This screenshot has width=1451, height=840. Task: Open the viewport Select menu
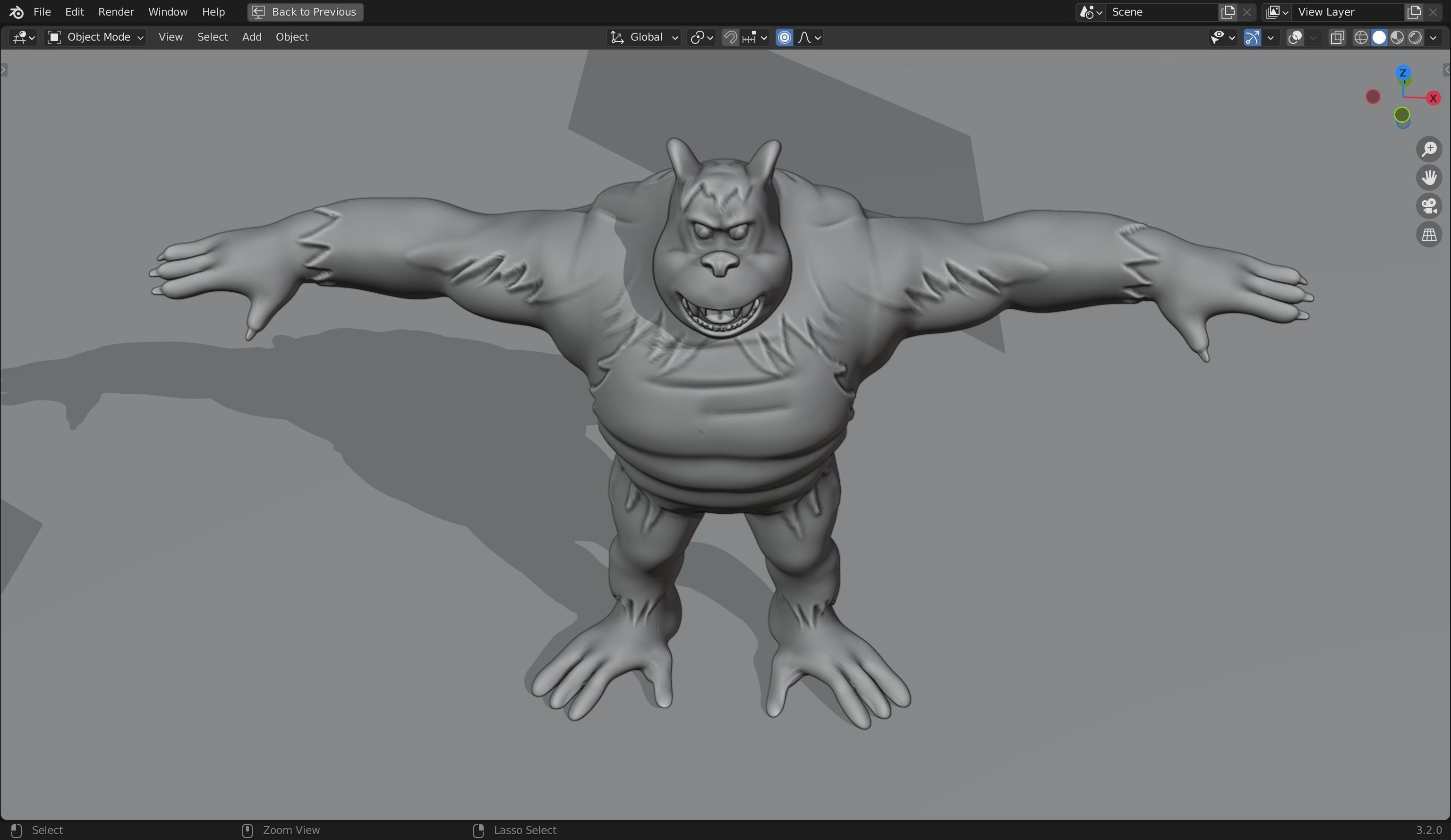pyautogui.click(x=213, y=37)
